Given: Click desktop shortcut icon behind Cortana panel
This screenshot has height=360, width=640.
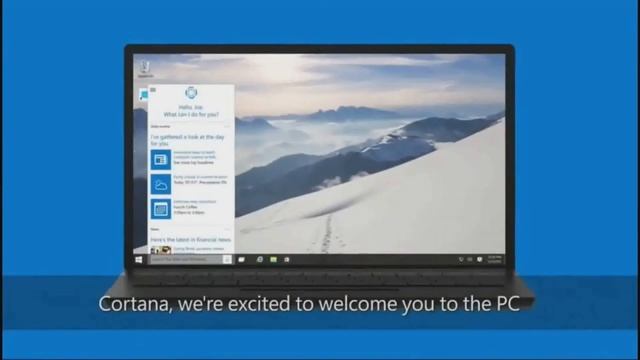Looking at the screenshot, I should pyautogui.click(x=143, y=95).
